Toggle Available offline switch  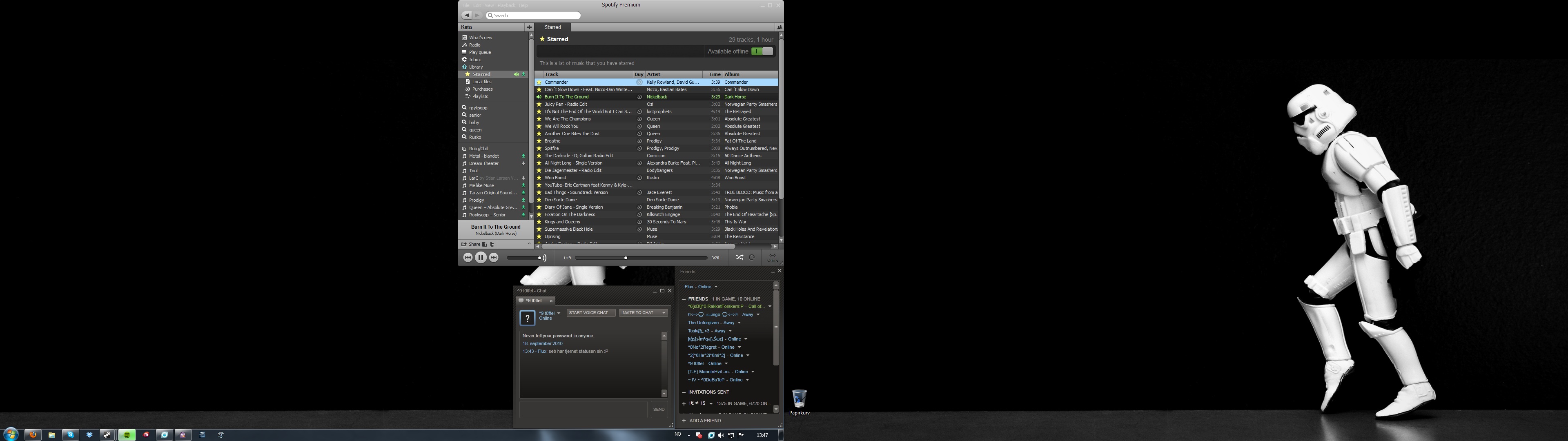(x=762, y=52)
